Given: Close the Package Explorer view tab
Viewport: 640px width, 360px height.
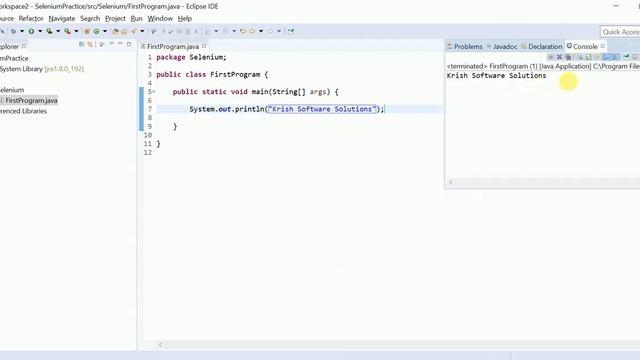Looking at the screenshot, I should pyautogui.click(x=24, y=46).
